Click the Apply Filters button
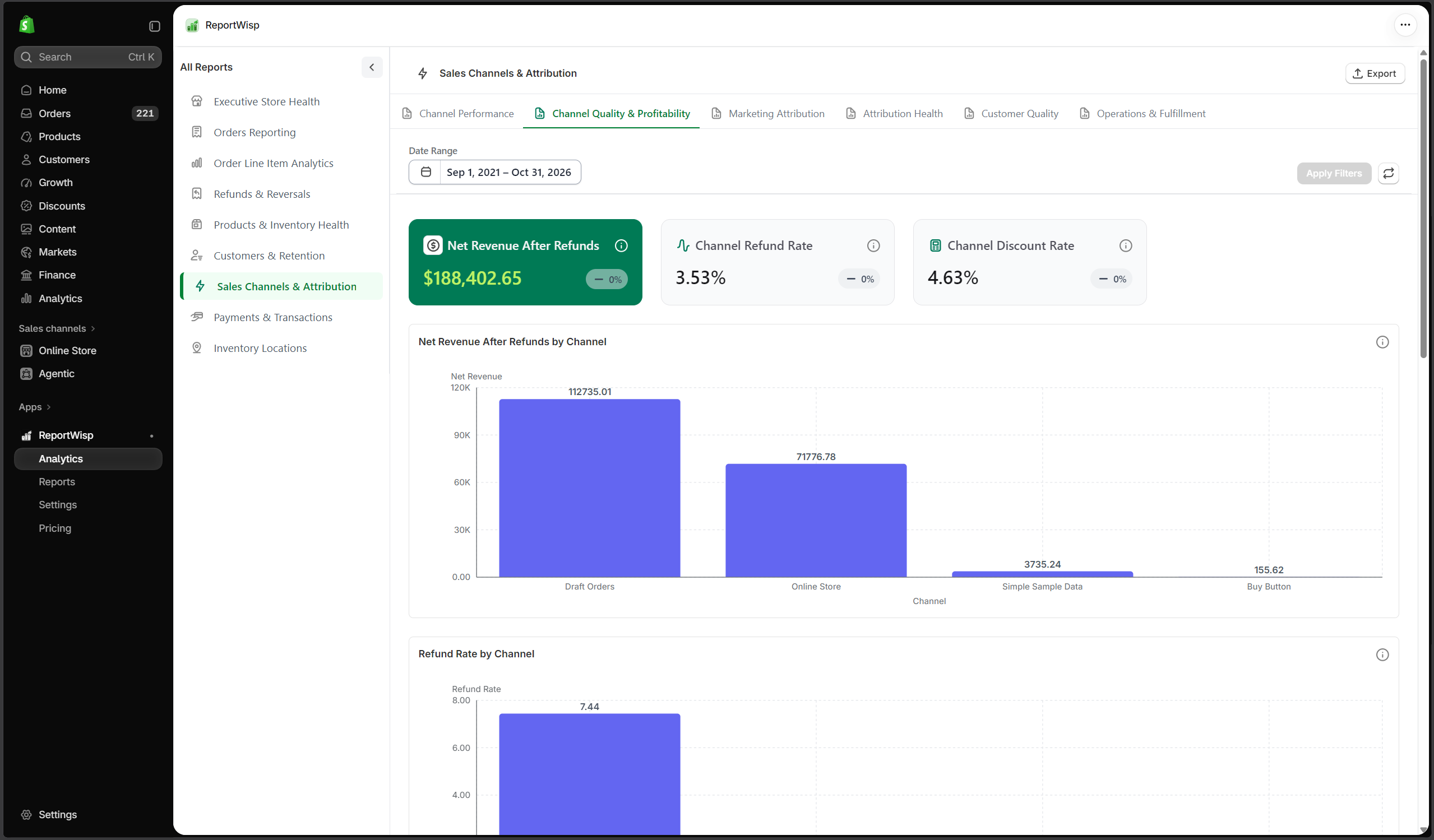1434x840 pixels. pyautogui.click(x=1333, y=174)
